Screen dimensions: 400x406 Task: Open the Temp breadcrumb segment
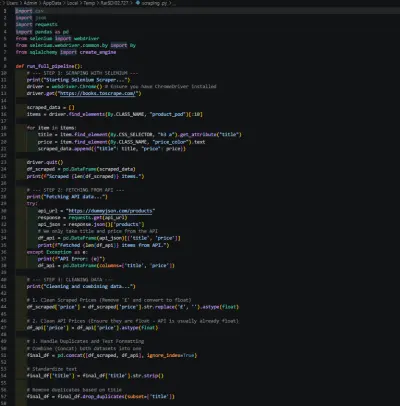point(89,3)
